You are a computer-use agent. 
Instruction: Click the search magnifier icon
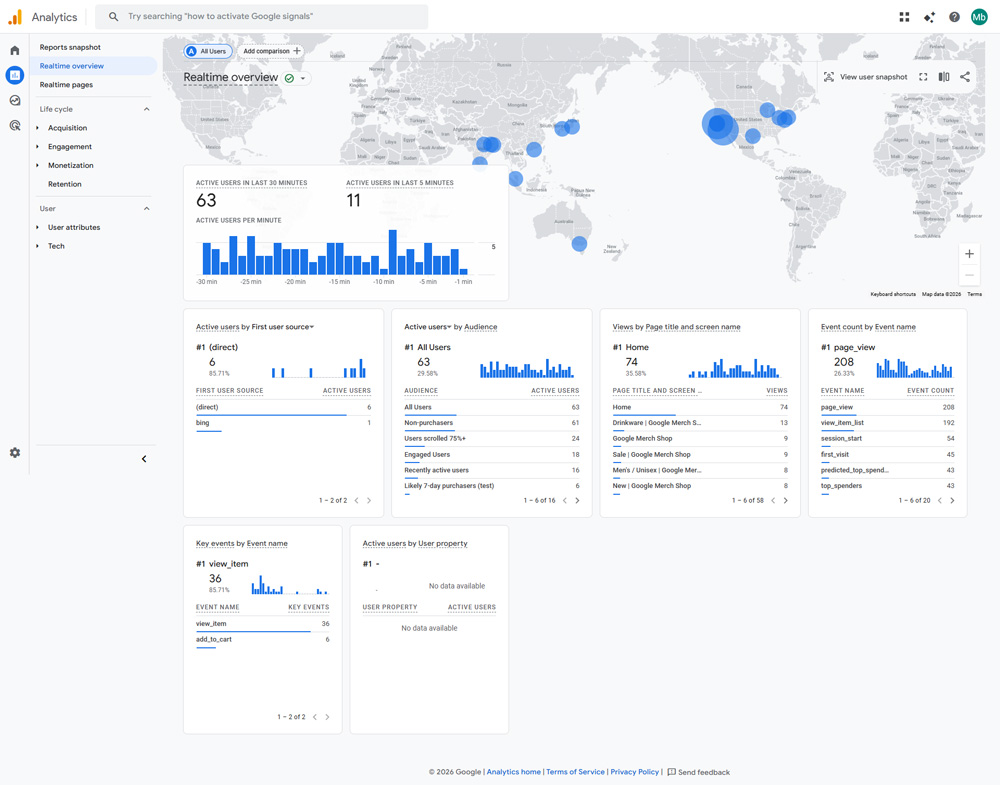point(113,17)
